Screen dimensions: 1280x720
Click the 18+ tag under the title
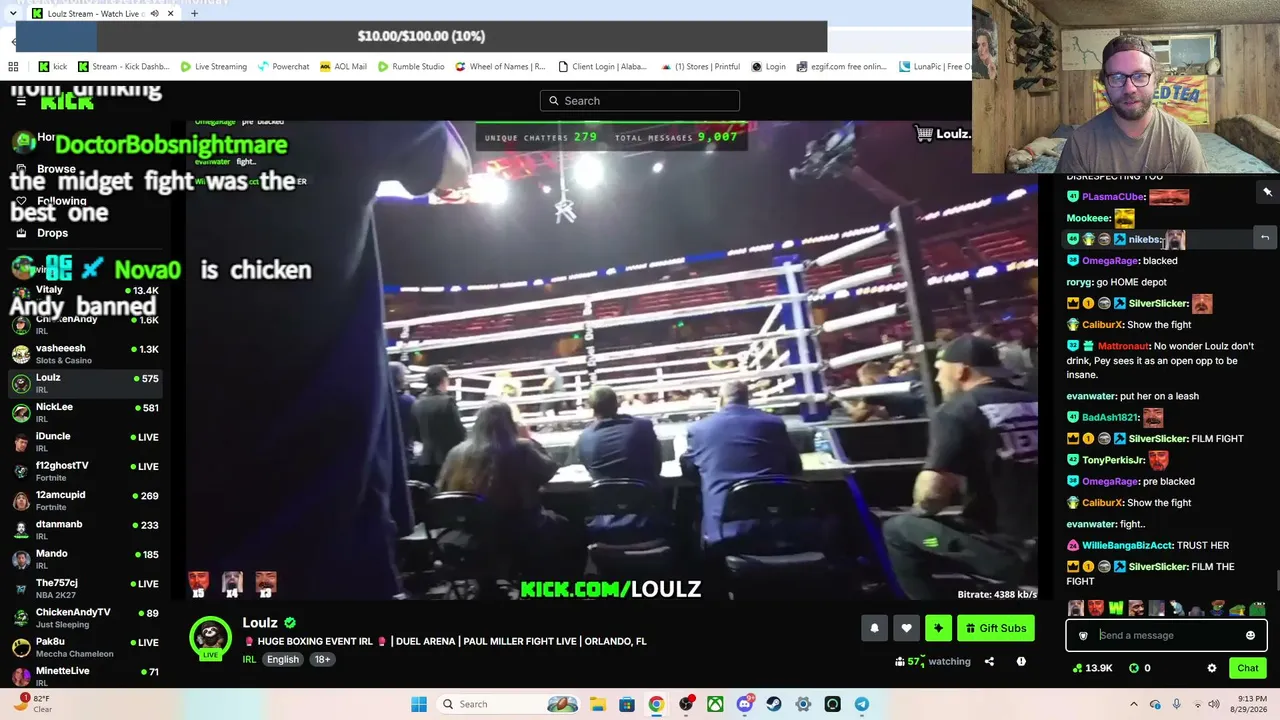coord(322,659)
